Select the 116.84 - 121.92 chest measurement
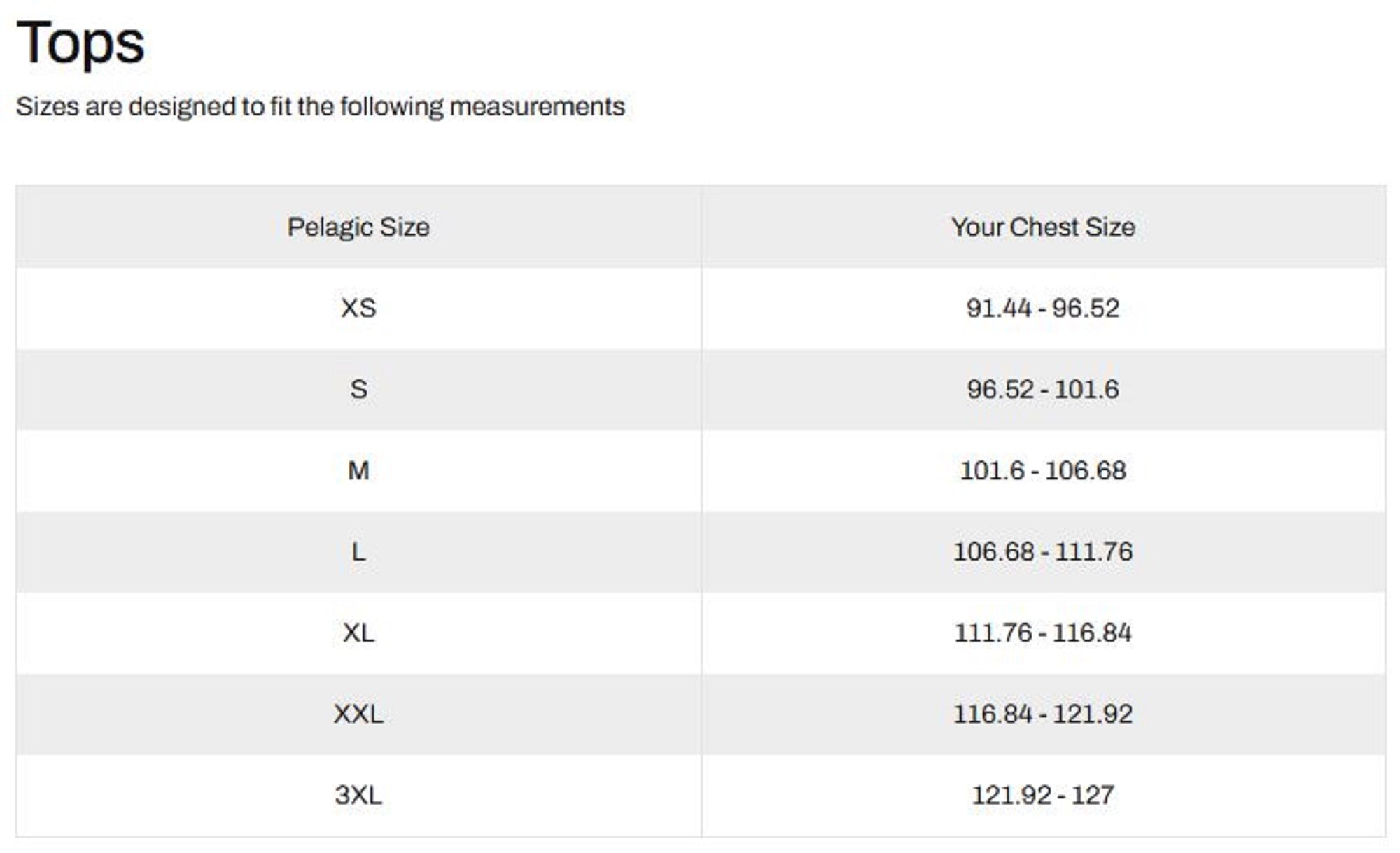The image size is (1400, 853). pyautogui.click(x=1043, y=714)
